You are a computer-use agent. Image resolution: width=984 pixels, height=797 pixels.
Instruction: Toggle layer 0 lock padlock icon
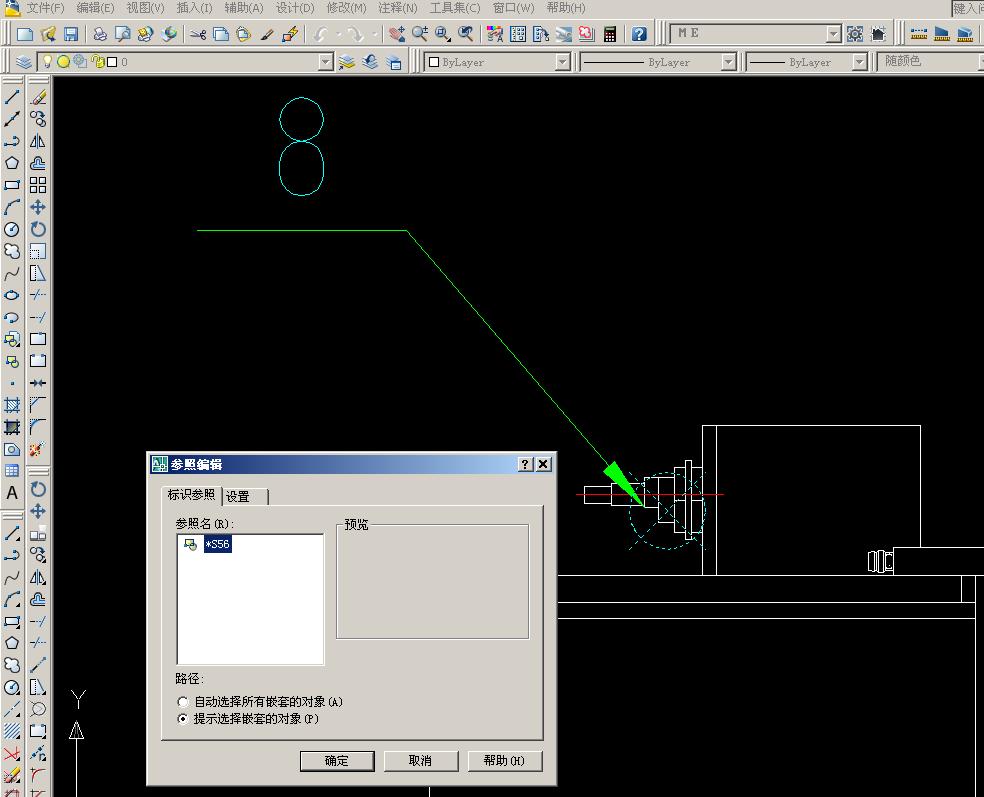[x=97, y=62]
